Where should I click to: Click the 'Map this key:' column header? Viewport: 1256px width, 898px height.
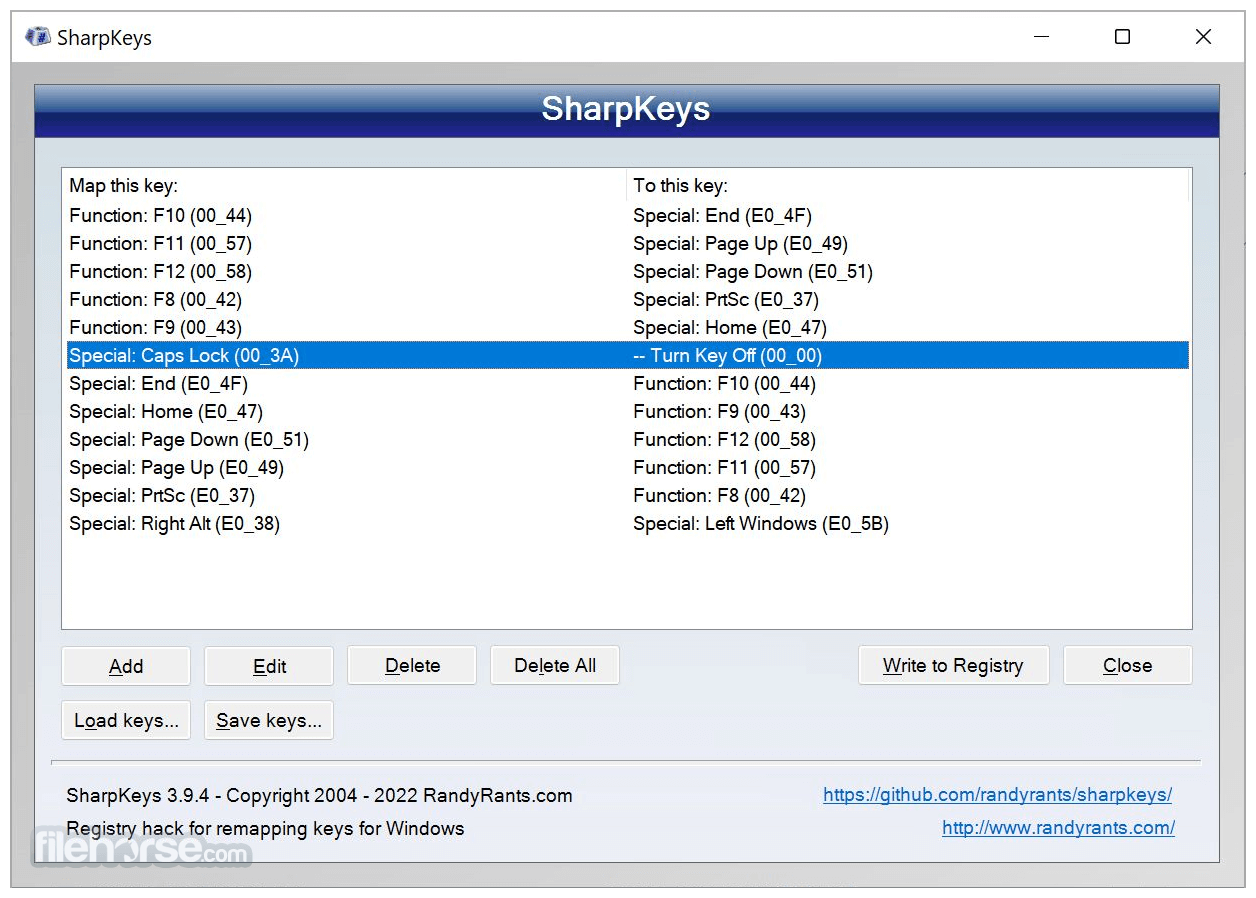(344, 185)
